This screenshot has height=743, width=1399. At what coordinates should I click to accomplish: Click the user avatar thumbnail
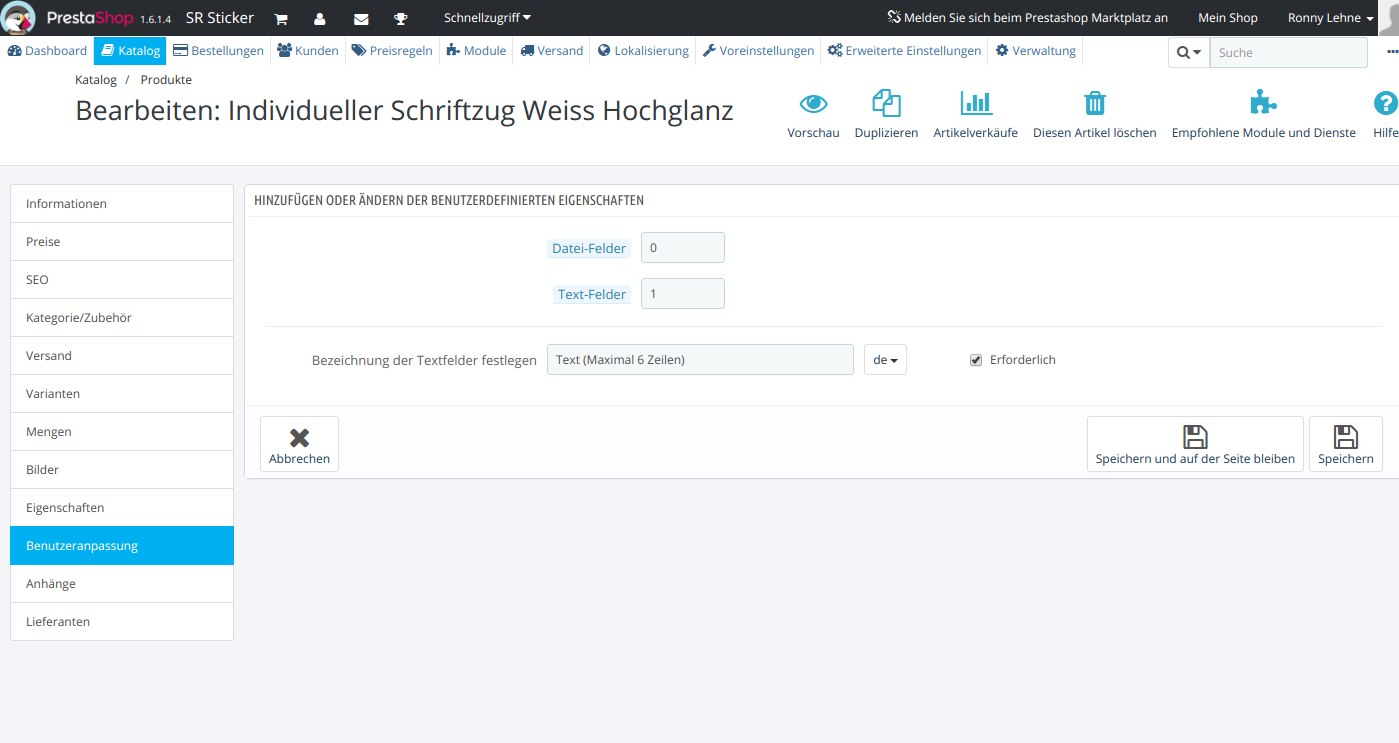(1388, 18)
